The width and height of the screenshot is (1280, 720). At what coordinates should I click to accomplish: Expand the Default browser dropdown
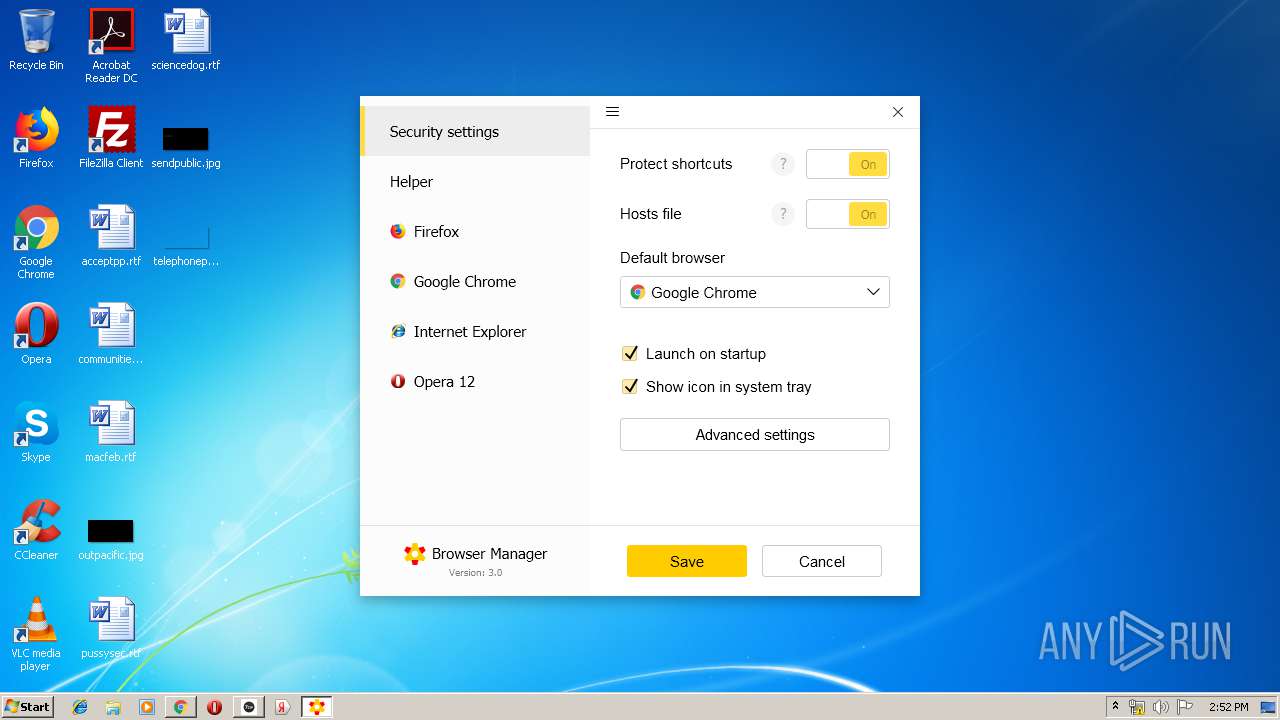pos(755,292)
